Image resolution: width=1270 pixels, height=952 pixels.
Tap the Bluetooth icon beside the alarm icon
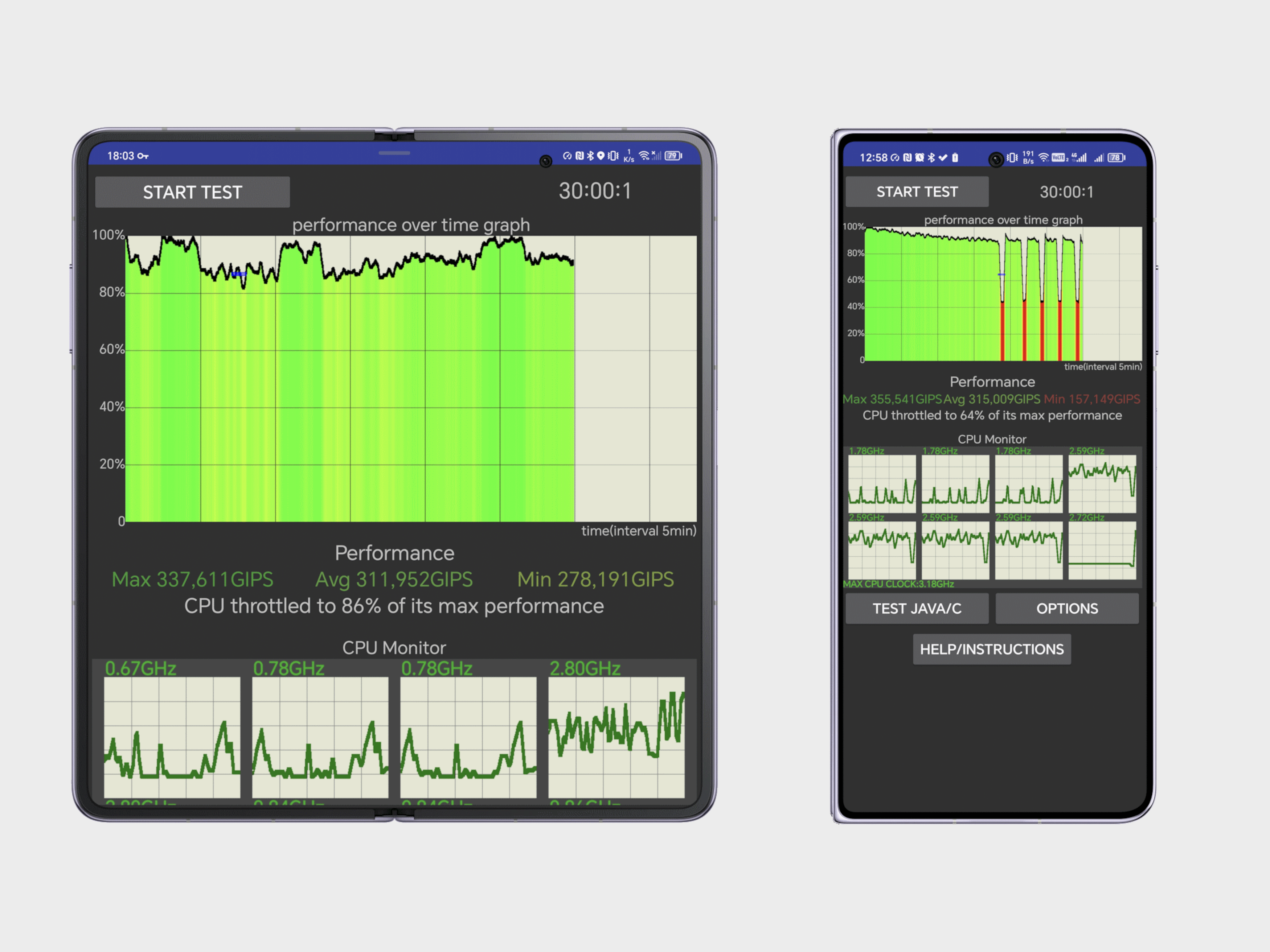click(x=932, y=158)
